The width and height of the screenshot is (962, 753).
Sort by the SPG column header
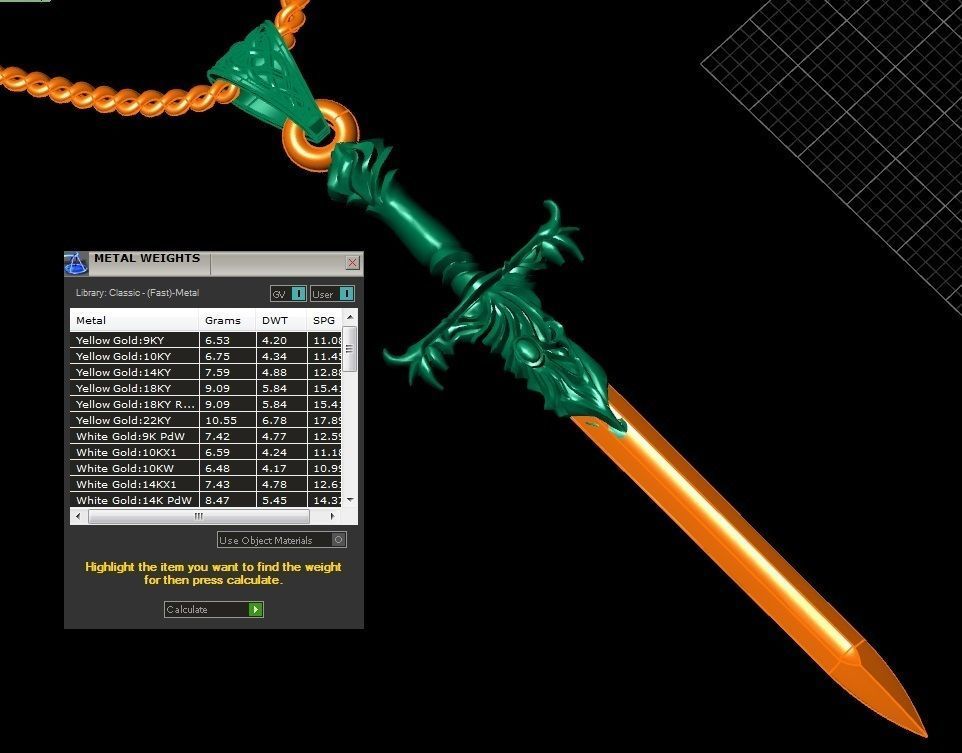pos(325,320)
